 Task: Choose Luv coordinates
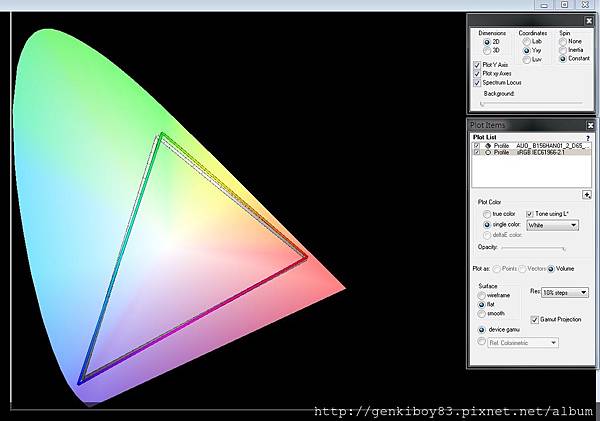pyautogui.click(x=527, y=60)
